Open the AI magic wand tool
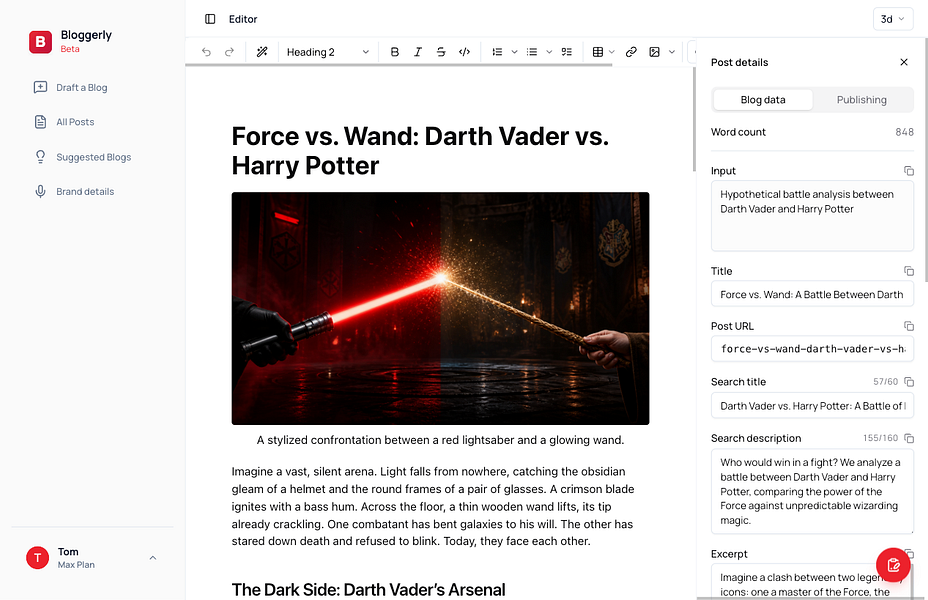928x600 pixels. (x=262, y=52)
